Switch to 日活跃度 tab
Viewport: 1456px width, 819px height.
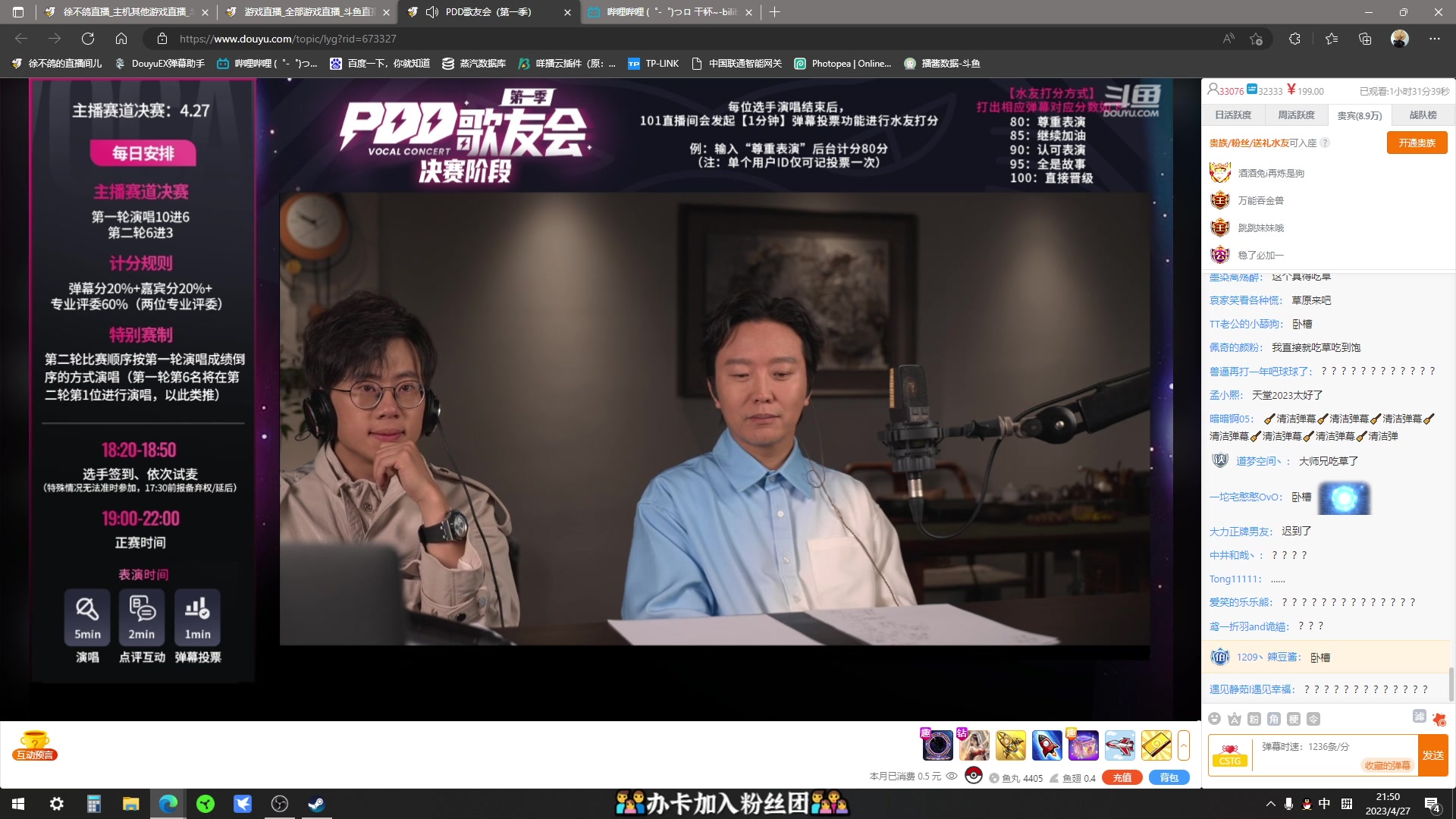tap(1233, 115)
